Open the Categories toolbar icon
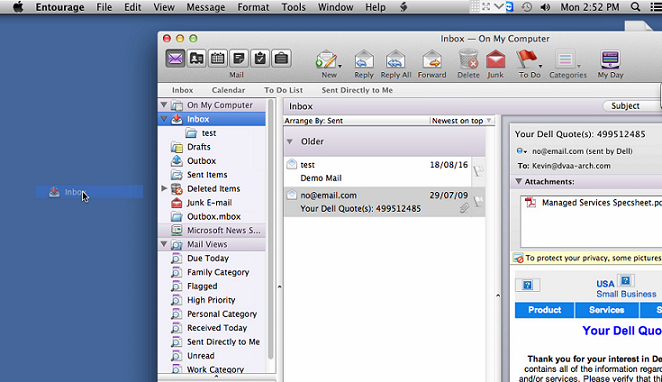 (x=565, y=60)
